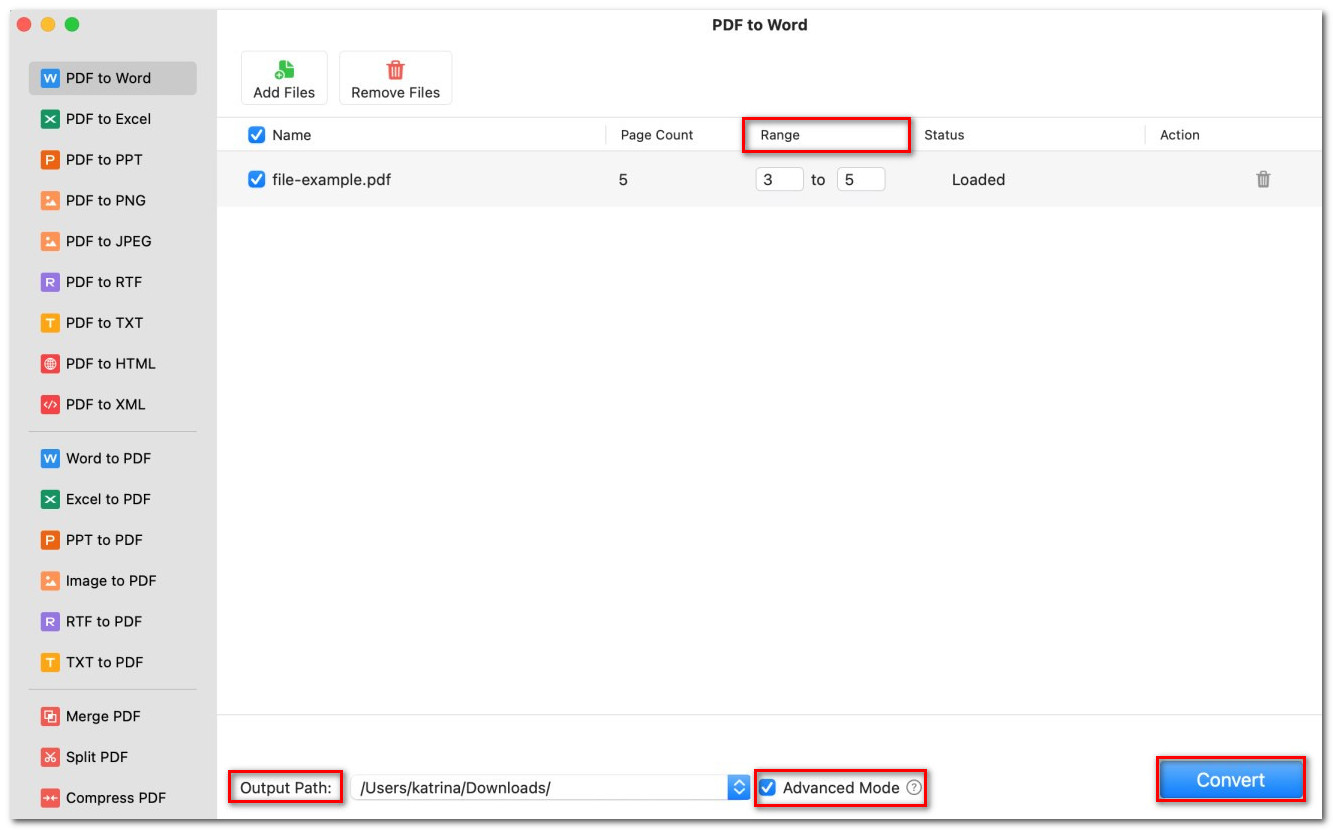Open the Split PDF tool
Screen dimensions: 1333x830
pyautogui.click(x=97, y=757)
